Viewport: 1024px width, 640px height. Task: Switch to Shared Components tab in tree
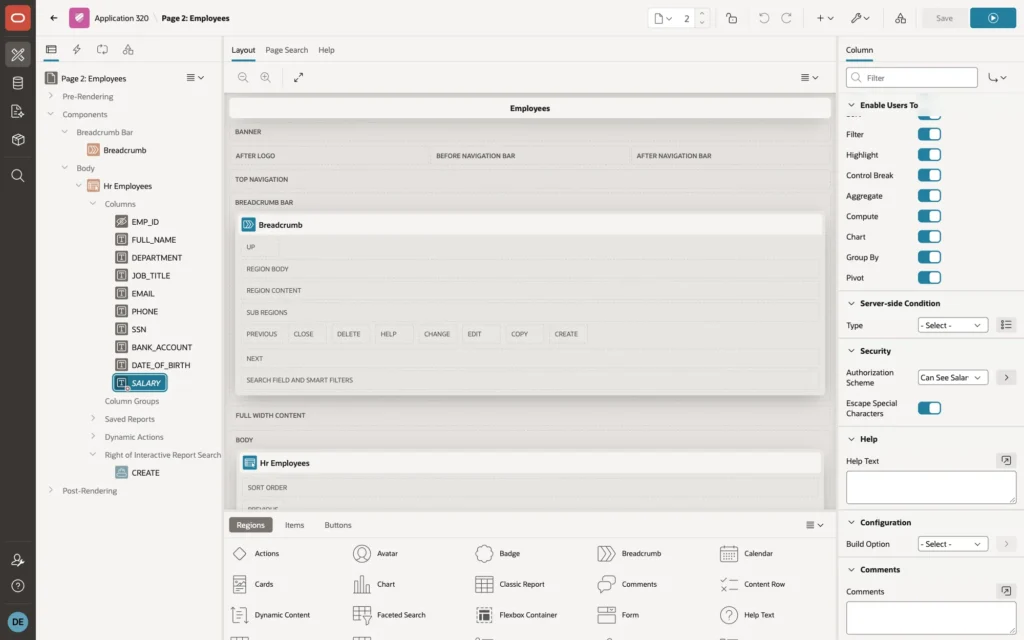(x=128, y=50)
